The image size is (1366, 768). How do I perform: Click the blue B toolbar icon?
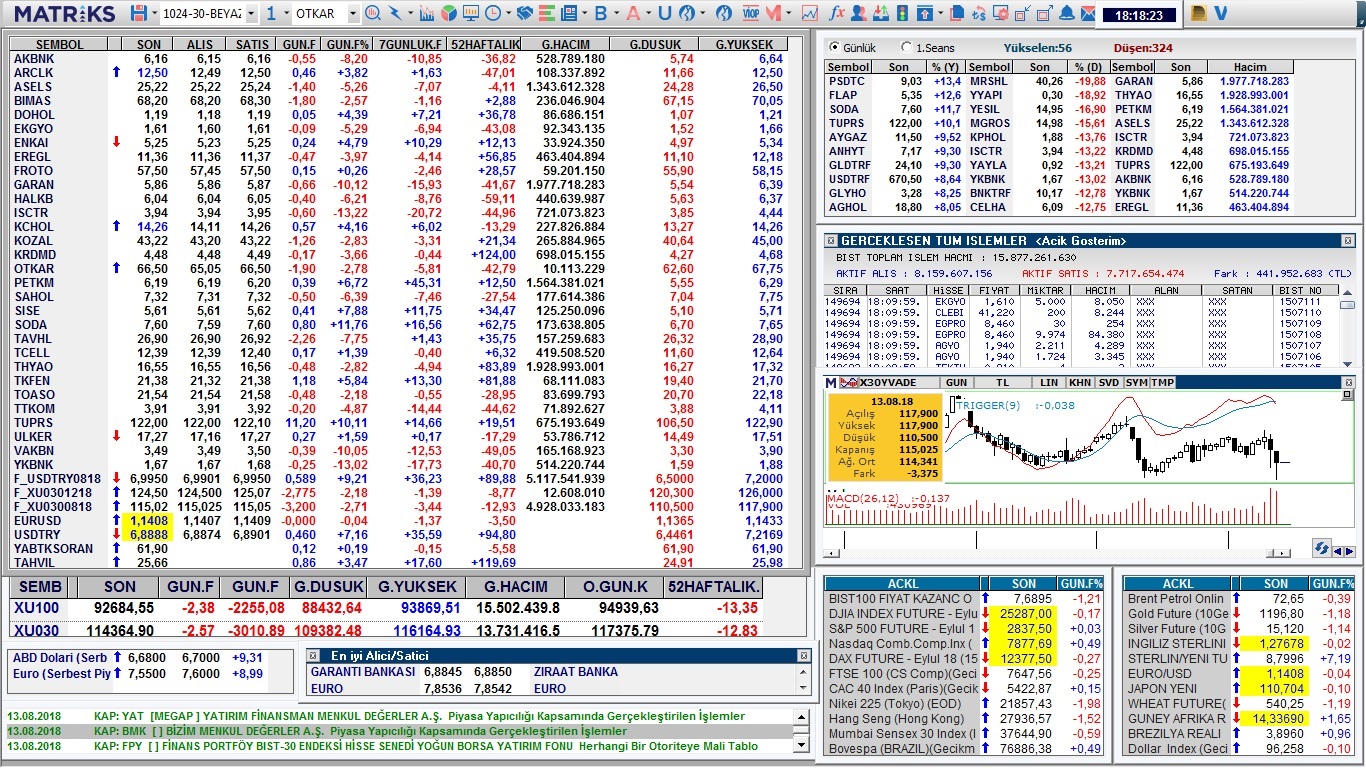point(601,13)
